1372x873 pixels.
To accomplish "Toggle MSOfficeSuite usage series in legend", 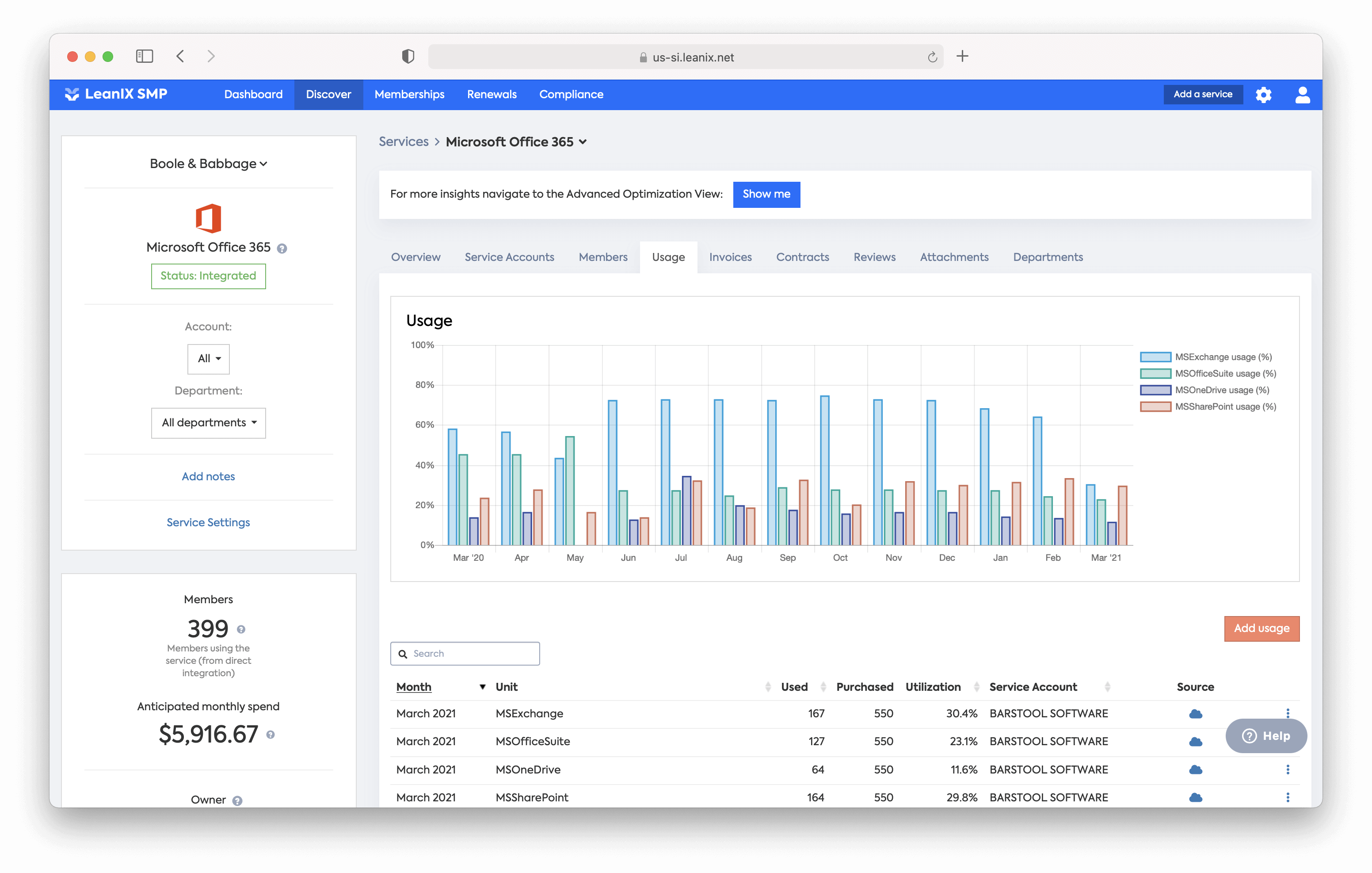I will (1208, 374).
